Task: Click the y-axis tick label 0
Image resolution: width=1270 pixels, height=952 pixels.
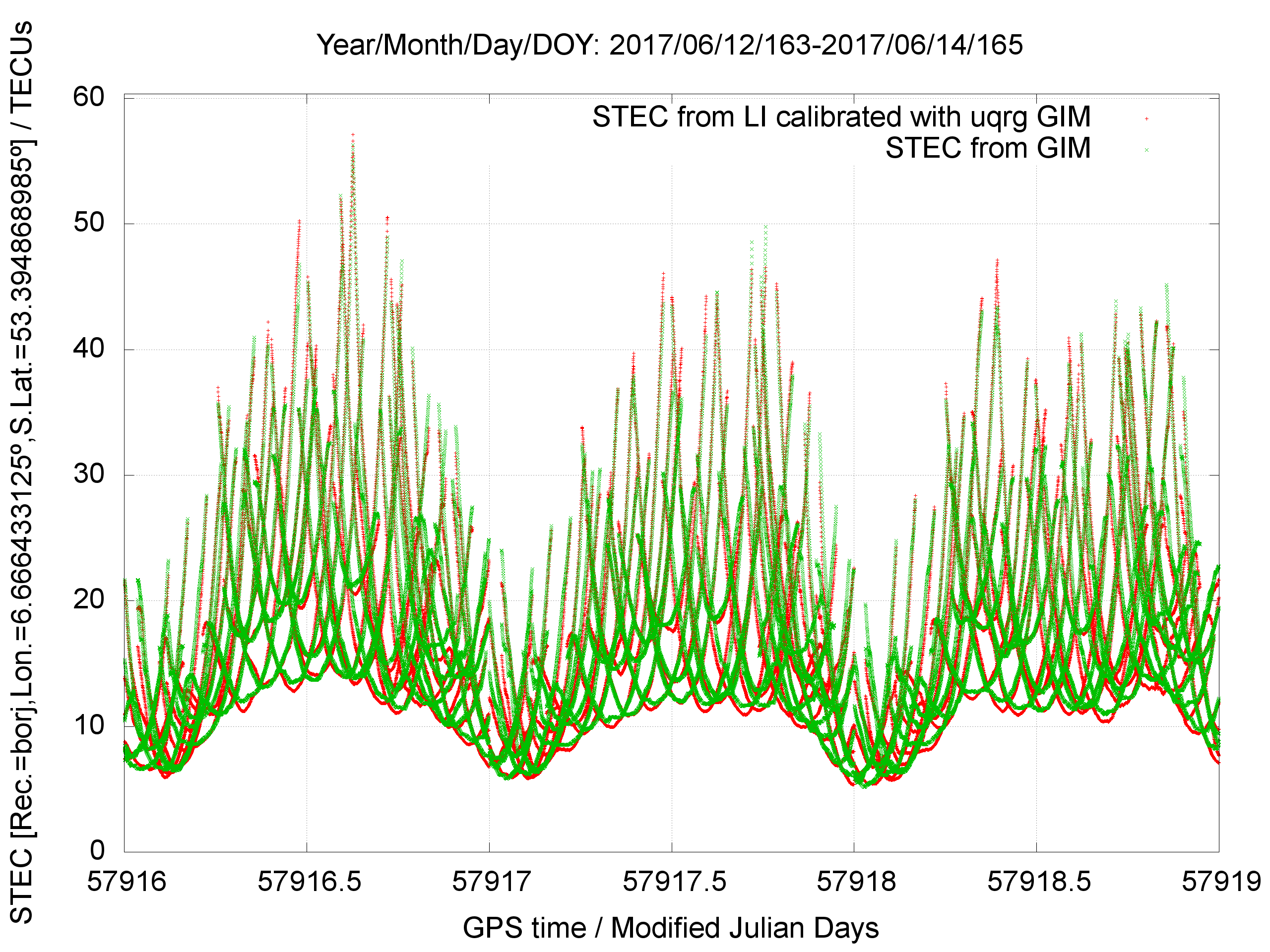Action: tap(98, 850)
